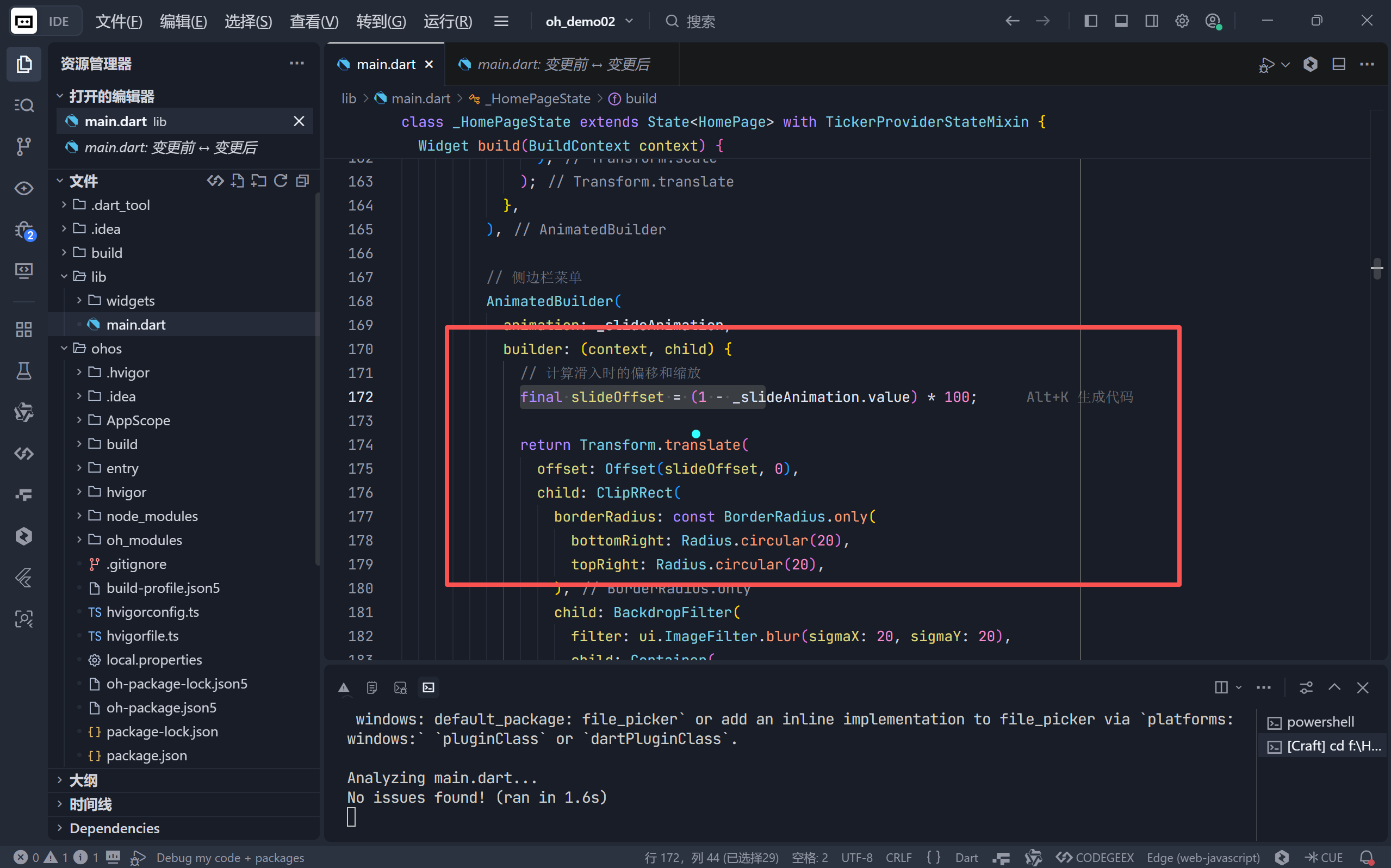Open the run and debug icon with badge
Screen dimensions: 1391x868
point(23,230)
